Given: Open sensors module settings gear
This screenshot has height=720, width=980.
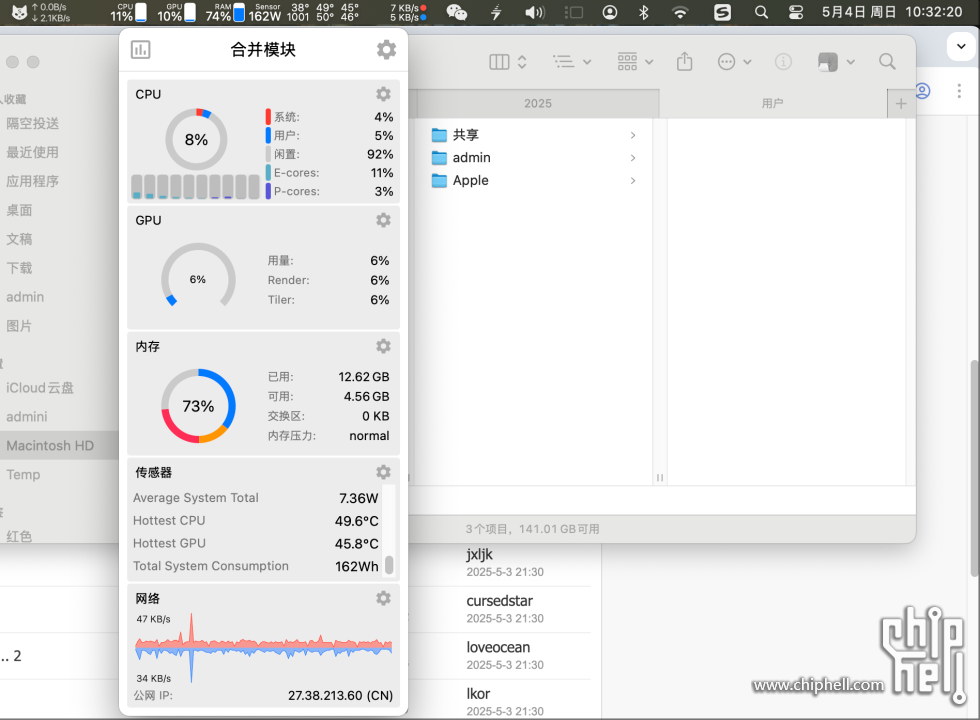Looking at the screenshot, I should tap(383, 472).
